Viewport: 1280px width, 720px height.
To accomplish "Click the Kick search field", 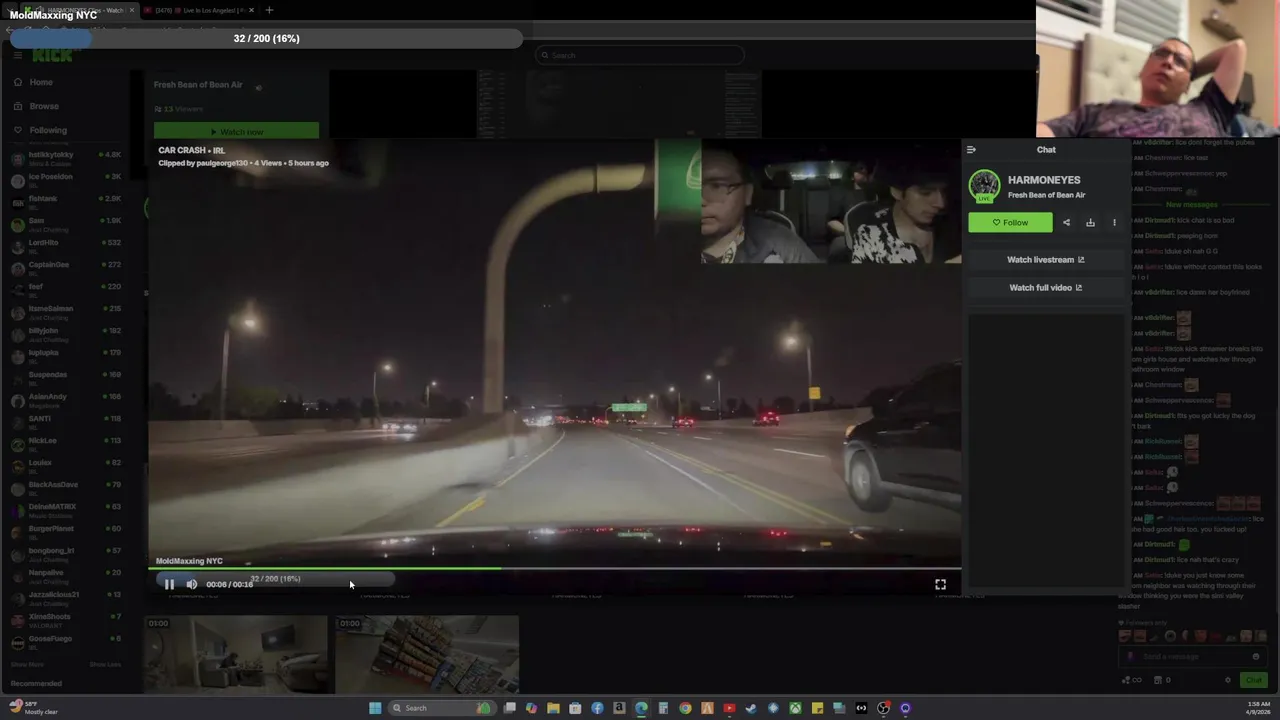I will (x=640, y=55).
